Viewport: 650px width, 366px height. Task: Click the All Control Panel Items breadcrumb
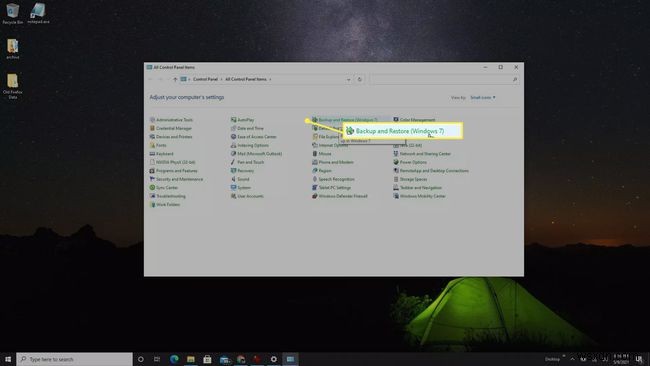246,79
